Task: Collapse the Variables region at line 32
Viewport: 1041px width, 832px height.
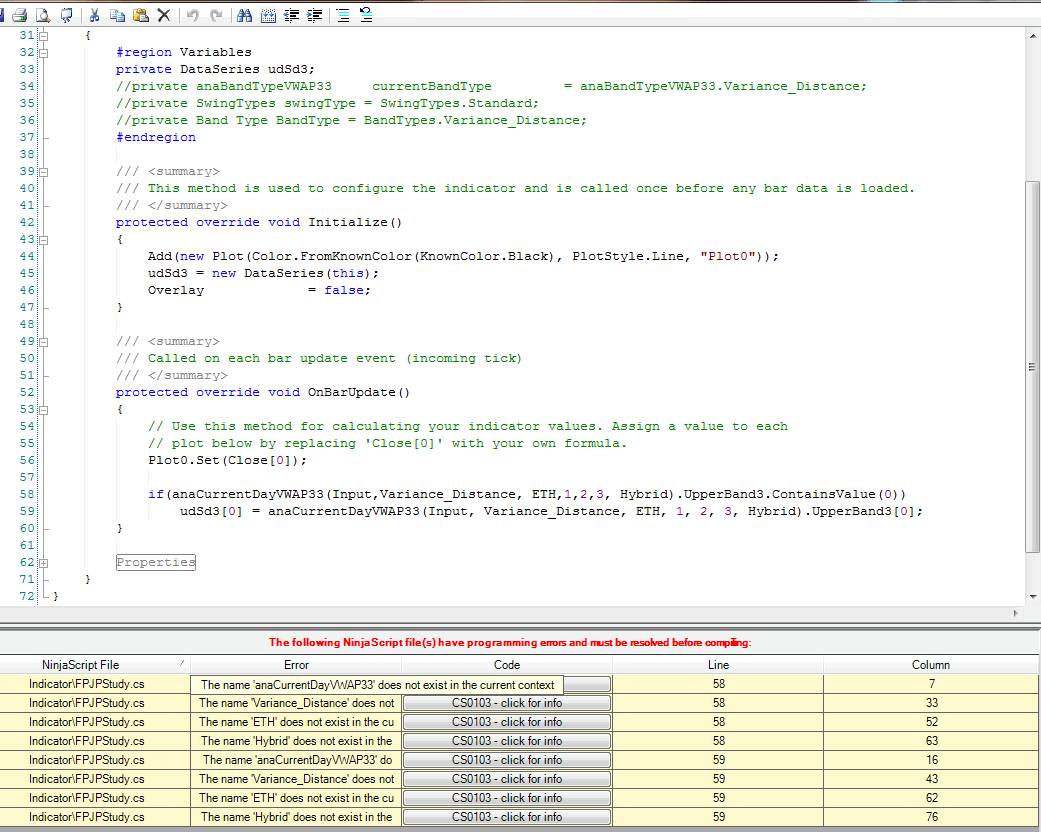Action: pyautogui.click(x=44, y=52)
